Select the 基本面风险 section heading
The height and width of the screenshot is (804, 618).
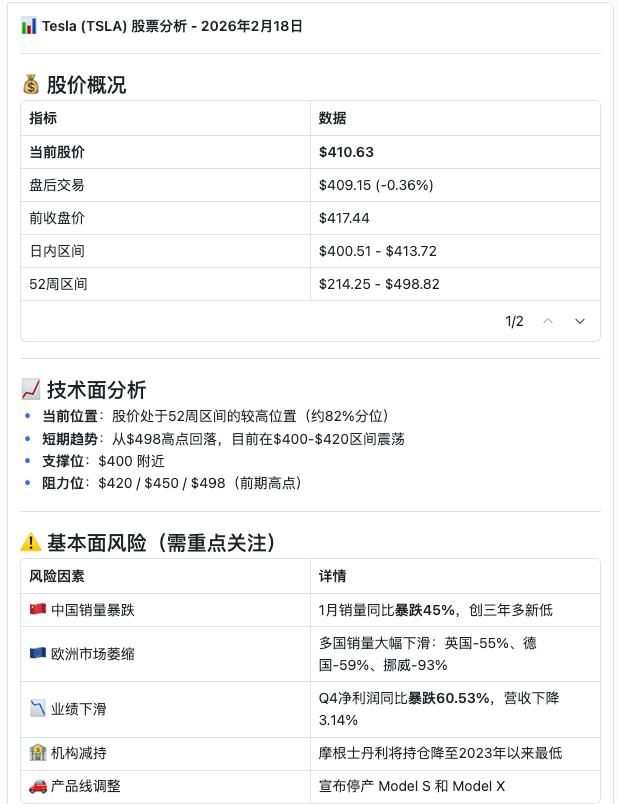[x=161, y=542]
